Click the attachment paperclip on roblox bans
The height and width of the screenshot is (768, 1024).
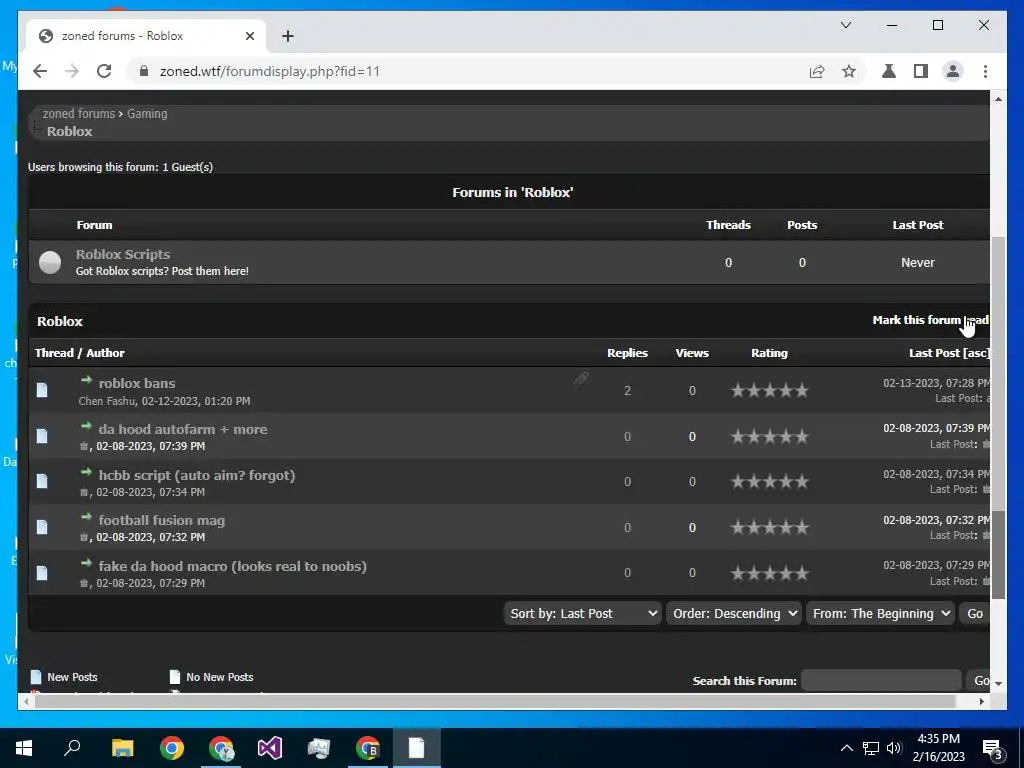click(581, 379)
